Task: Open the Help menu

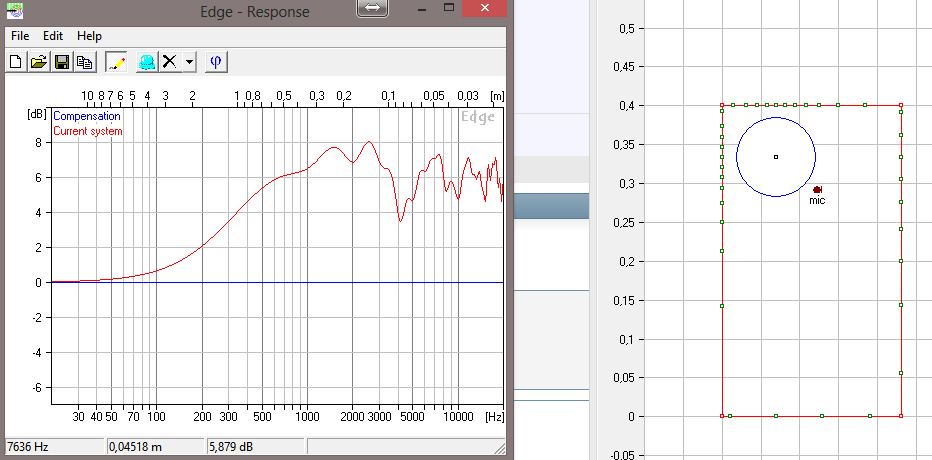Action: pyautogui.click(x=89, y=36)
